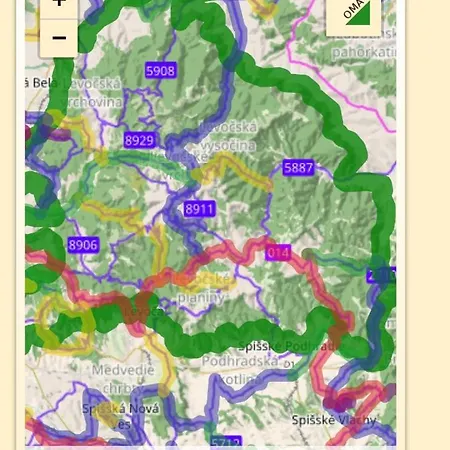
Task: Select cycling route badge 5887
Action: tap(299, 167)
